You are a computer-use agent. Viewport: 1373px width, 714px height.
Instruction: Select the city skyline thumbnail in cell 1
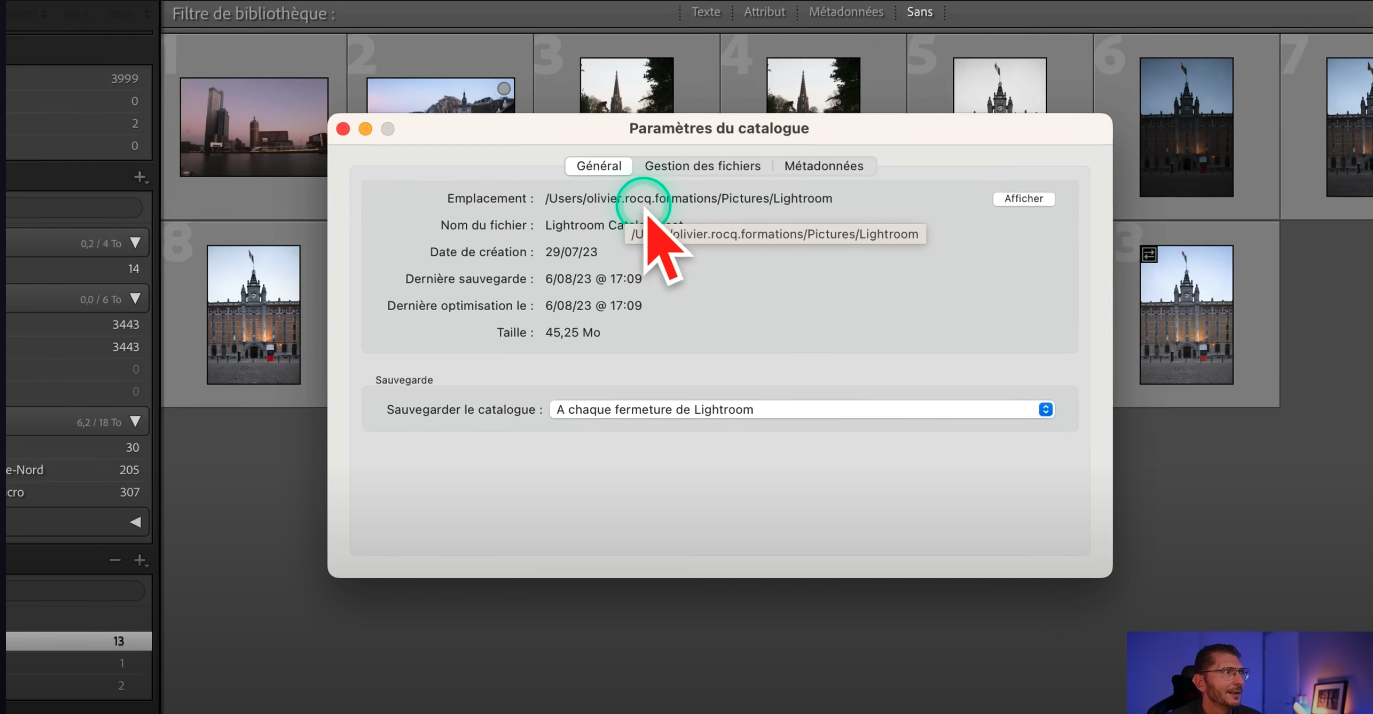click(254, 127)
